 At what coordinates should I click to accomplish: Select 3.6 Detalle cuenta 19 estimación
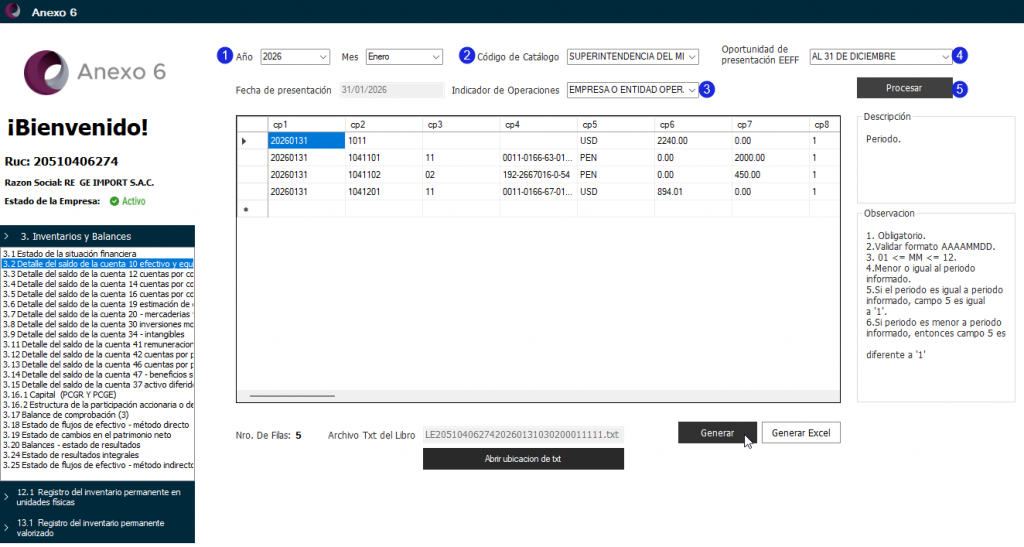tap(98, 304)
